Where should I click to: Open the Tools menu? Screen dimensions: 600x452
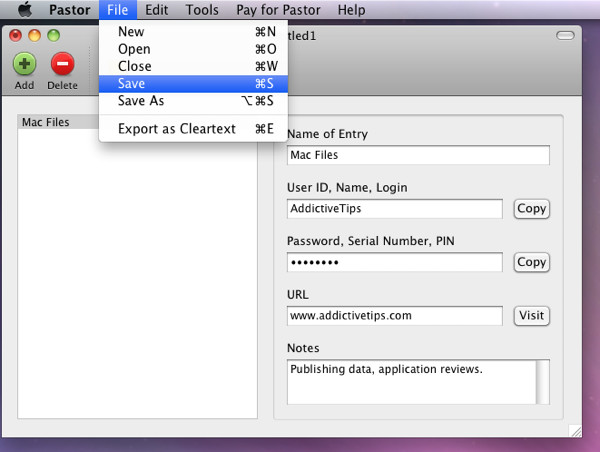coord(202,10)
